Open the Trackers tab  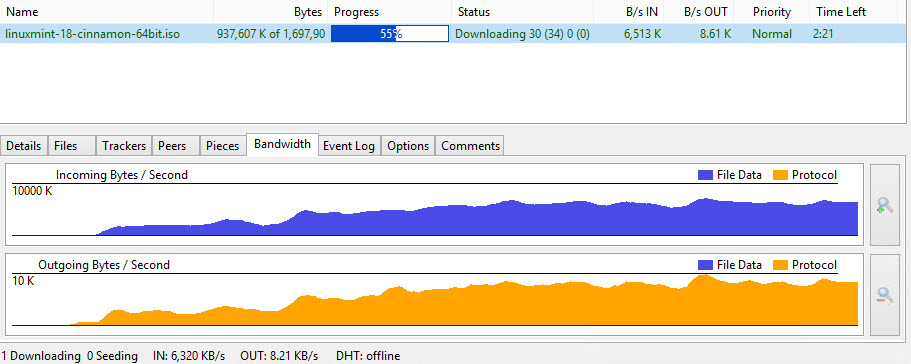[x=124, y=146]
